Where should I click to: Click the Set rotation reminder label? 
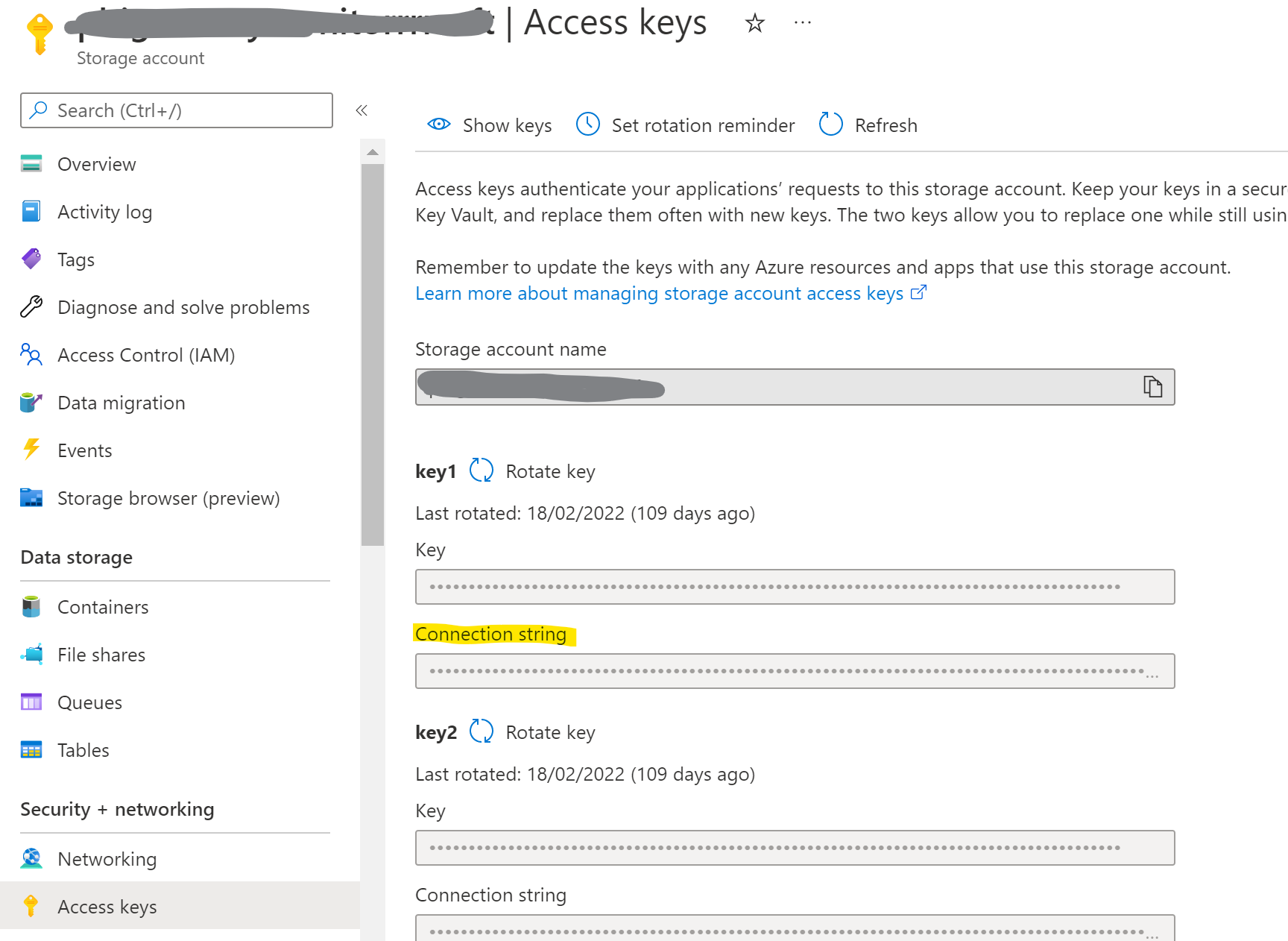(x=703, y=125)
